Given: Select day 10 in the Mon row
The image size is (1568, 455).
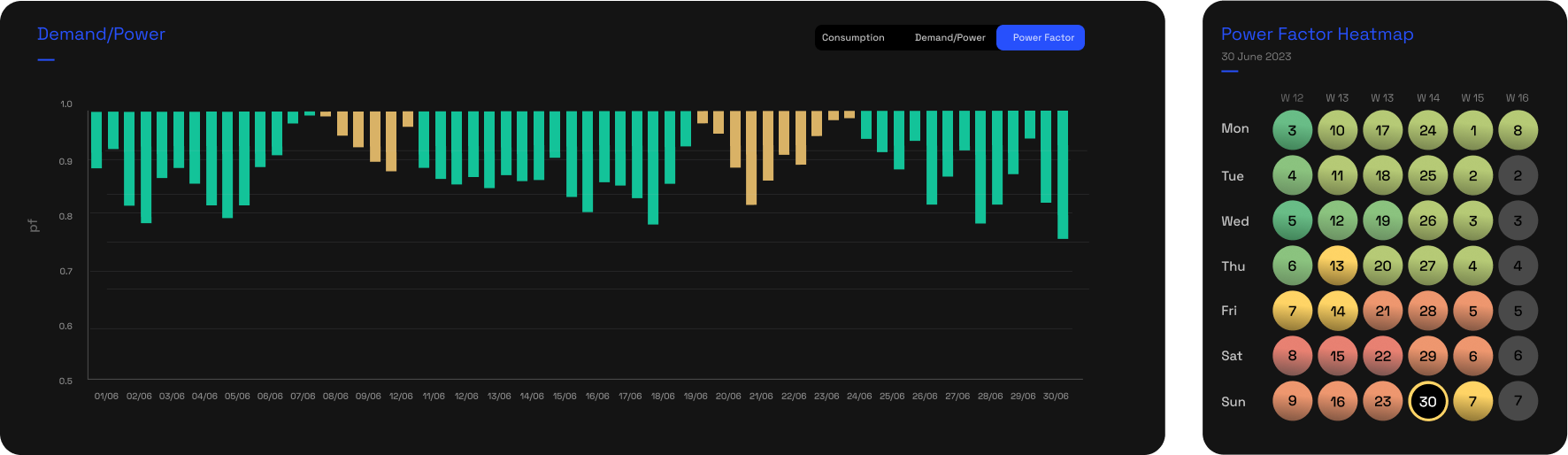Looking at the screenshot, I should click(x=1337, y=130).
